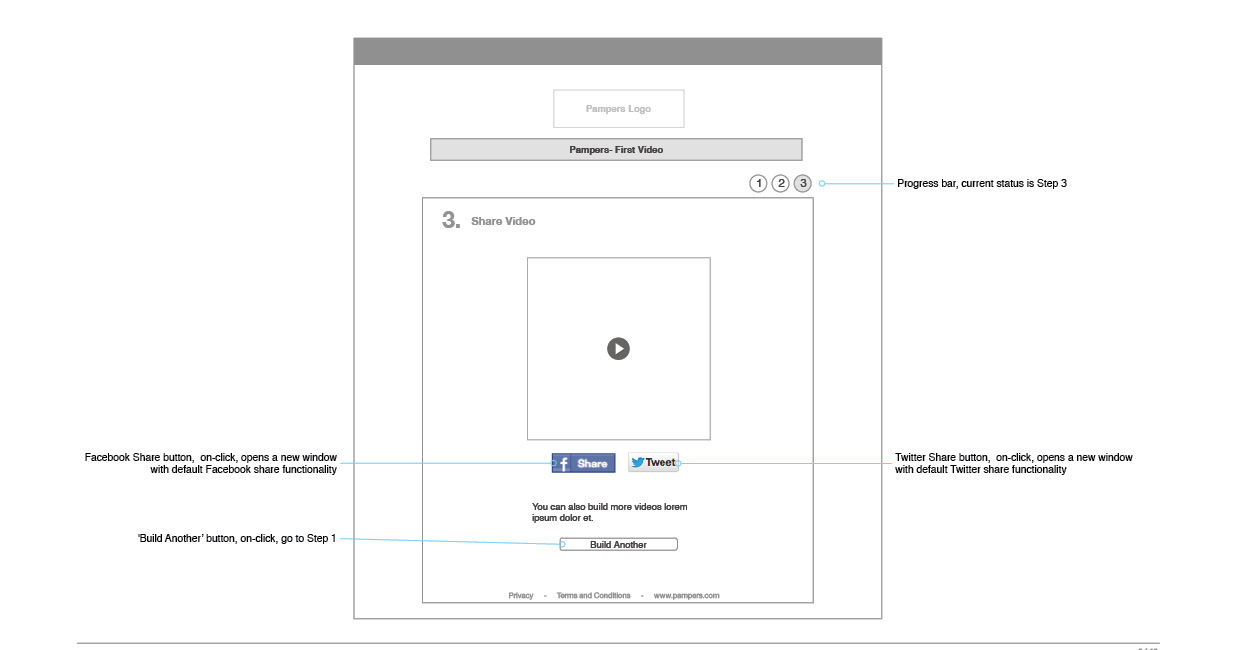Click the Twitter Tweet button

(x=653, y=462)
